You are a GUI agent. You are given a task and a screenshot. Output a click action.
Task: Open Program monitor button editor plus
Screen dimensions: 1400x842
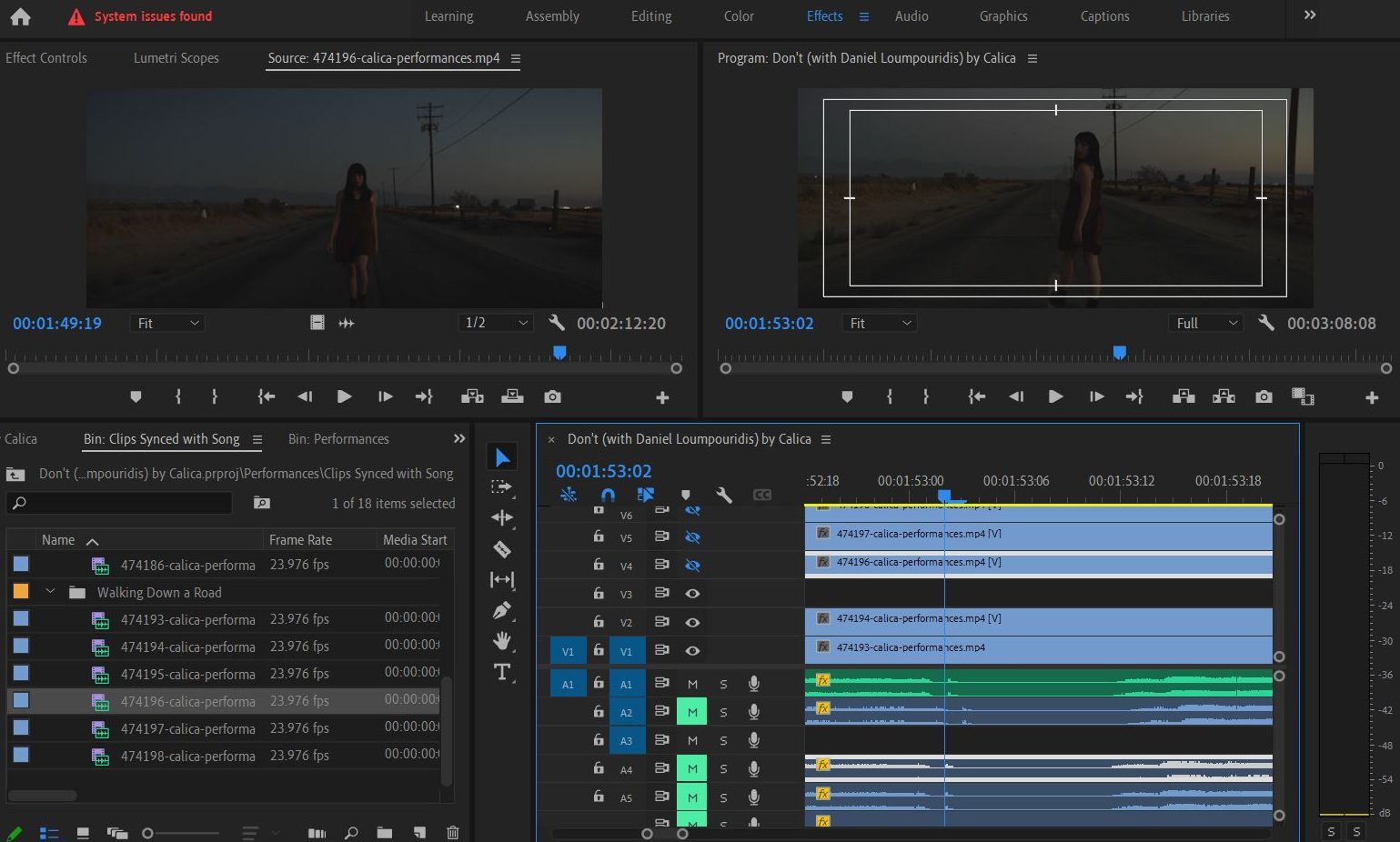(x=1372, y=397)
